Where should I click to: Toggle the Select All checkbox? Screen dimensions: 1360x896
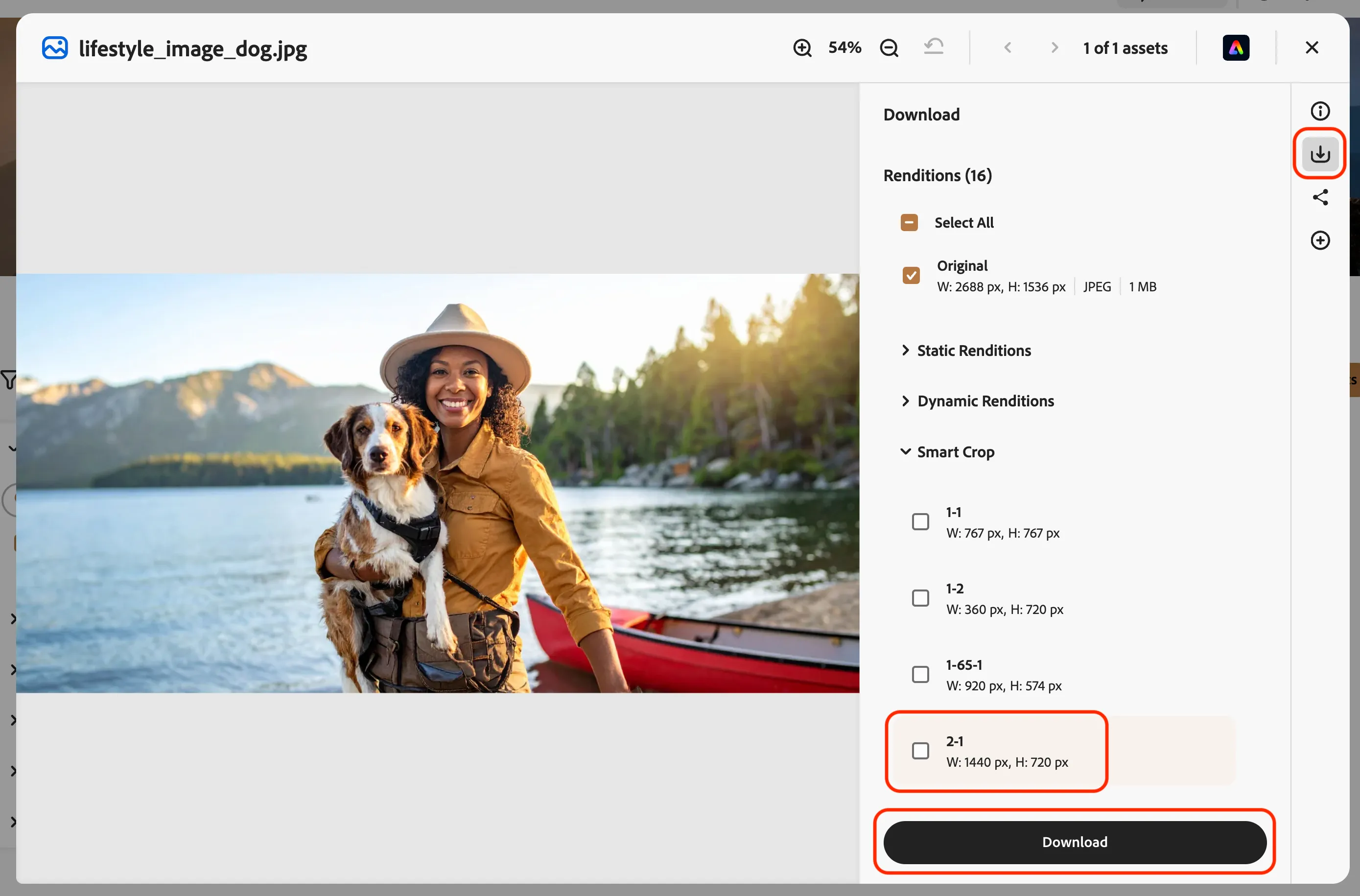point(909,222)
